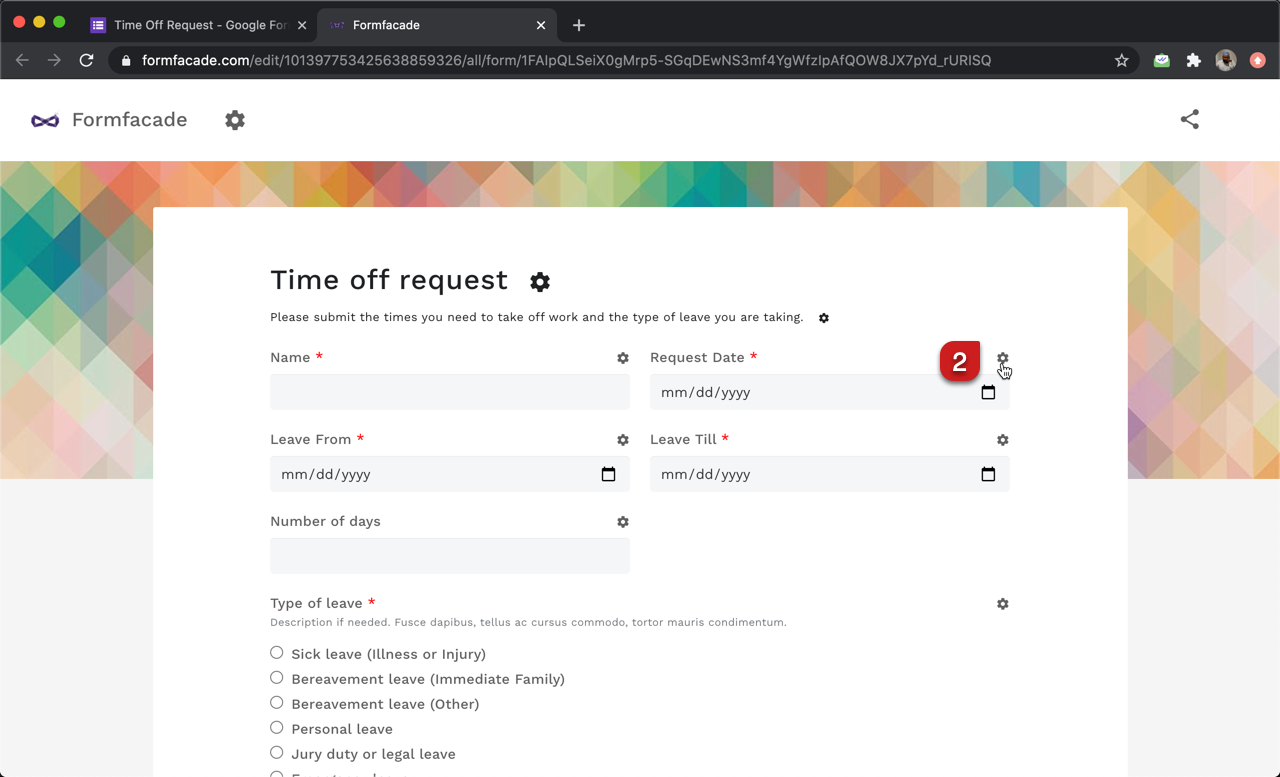Open the Leave From field settings gear
The width and height of the screenshot is (1280, 777).
(623, 440)
